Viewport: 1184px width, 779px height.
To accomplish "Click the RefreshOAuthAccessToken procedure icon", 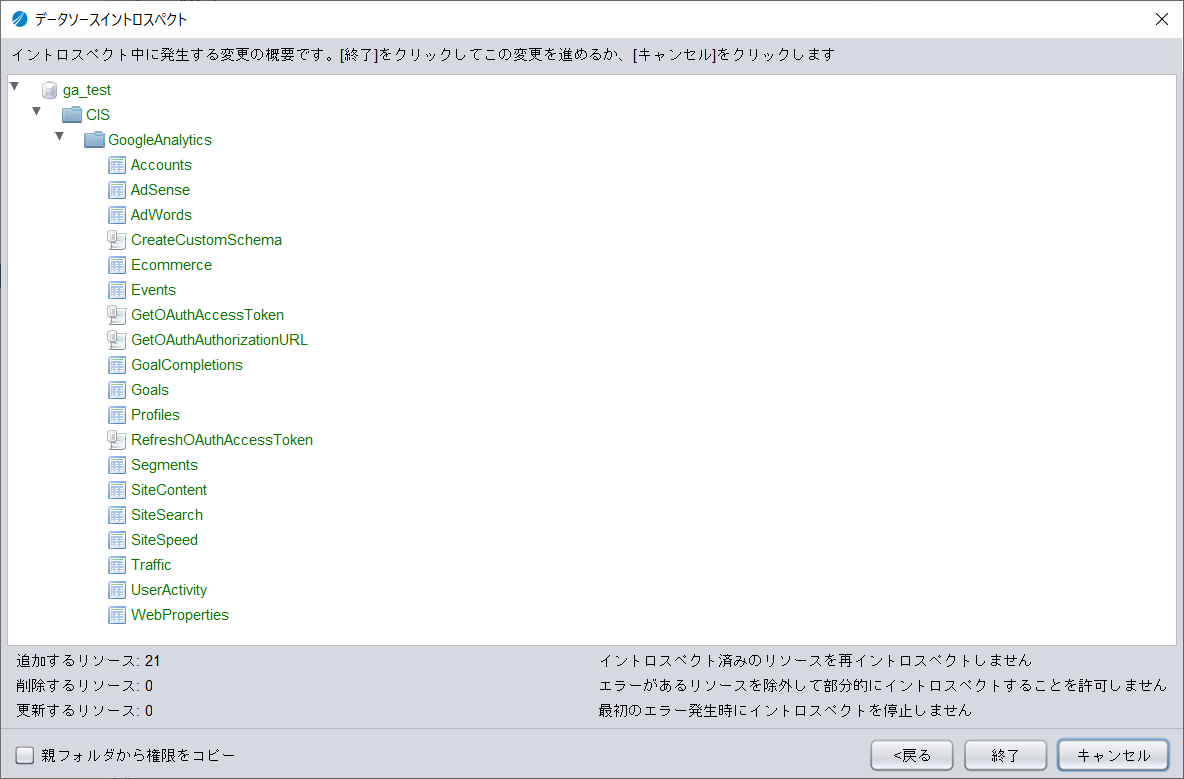I will click(116, 440).
